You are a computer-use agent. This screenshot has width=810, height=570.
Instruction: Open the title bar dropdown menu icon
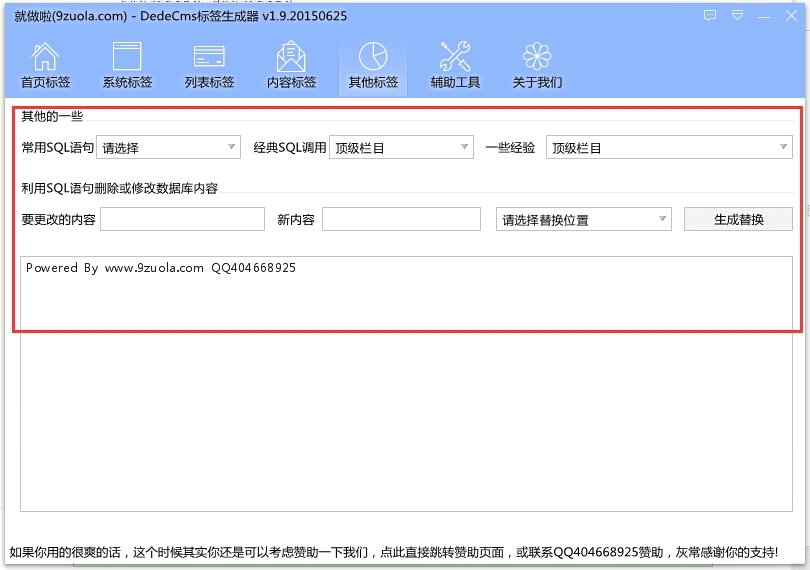click(x=738, y=16)
